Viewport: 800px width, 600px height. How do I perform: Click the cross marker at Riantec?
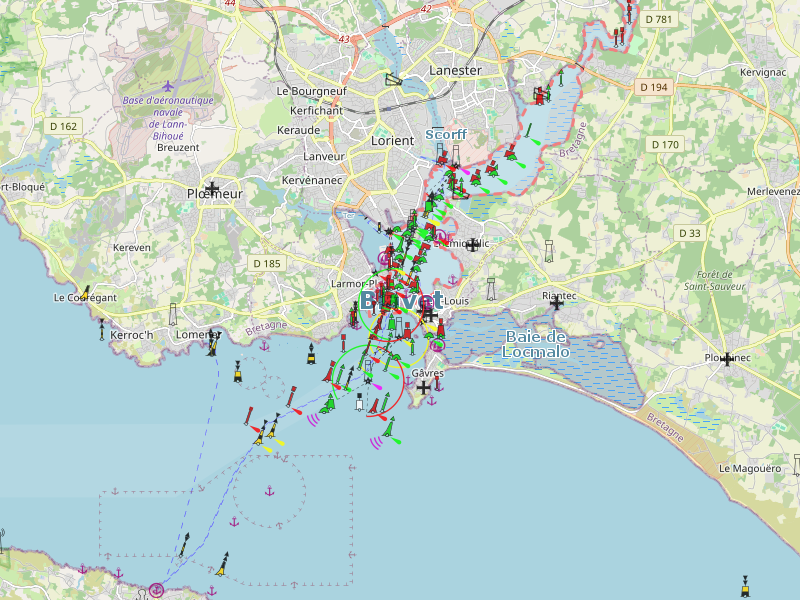pos(557,303)
